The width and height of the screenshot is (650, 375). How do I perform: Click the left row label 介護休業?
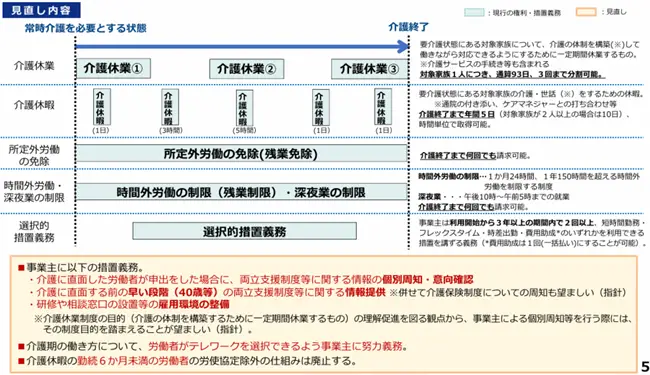34,65
